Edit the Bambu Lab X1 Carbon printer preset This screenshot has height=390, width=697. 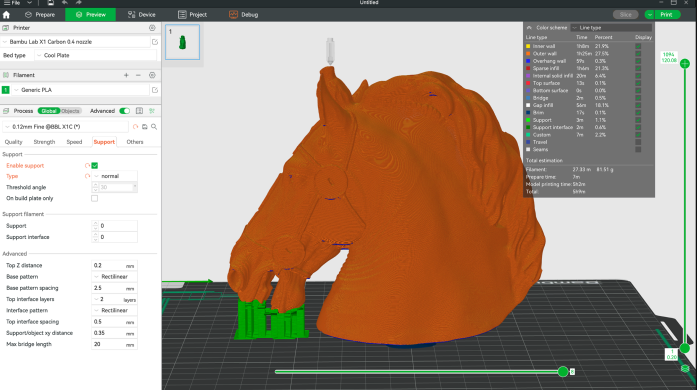tap(155, 42)
